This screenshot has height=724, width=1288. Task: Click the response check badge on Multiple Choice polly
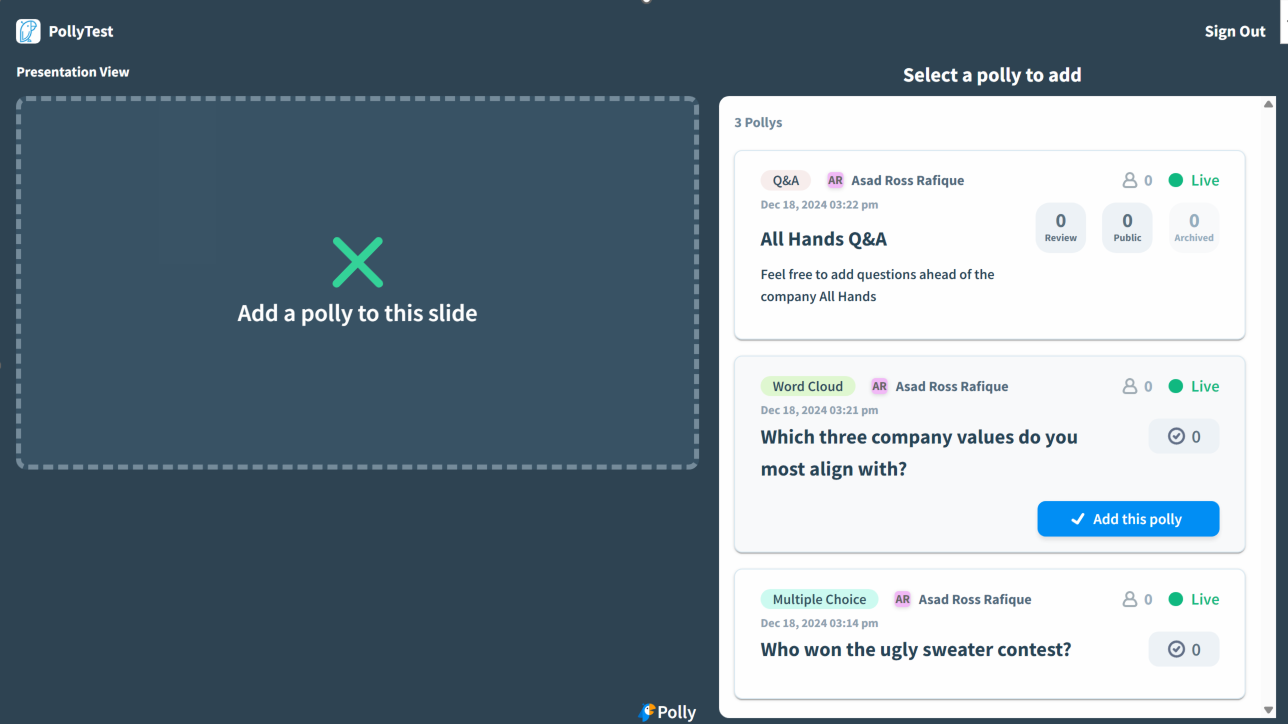(x=1184, y=649)
